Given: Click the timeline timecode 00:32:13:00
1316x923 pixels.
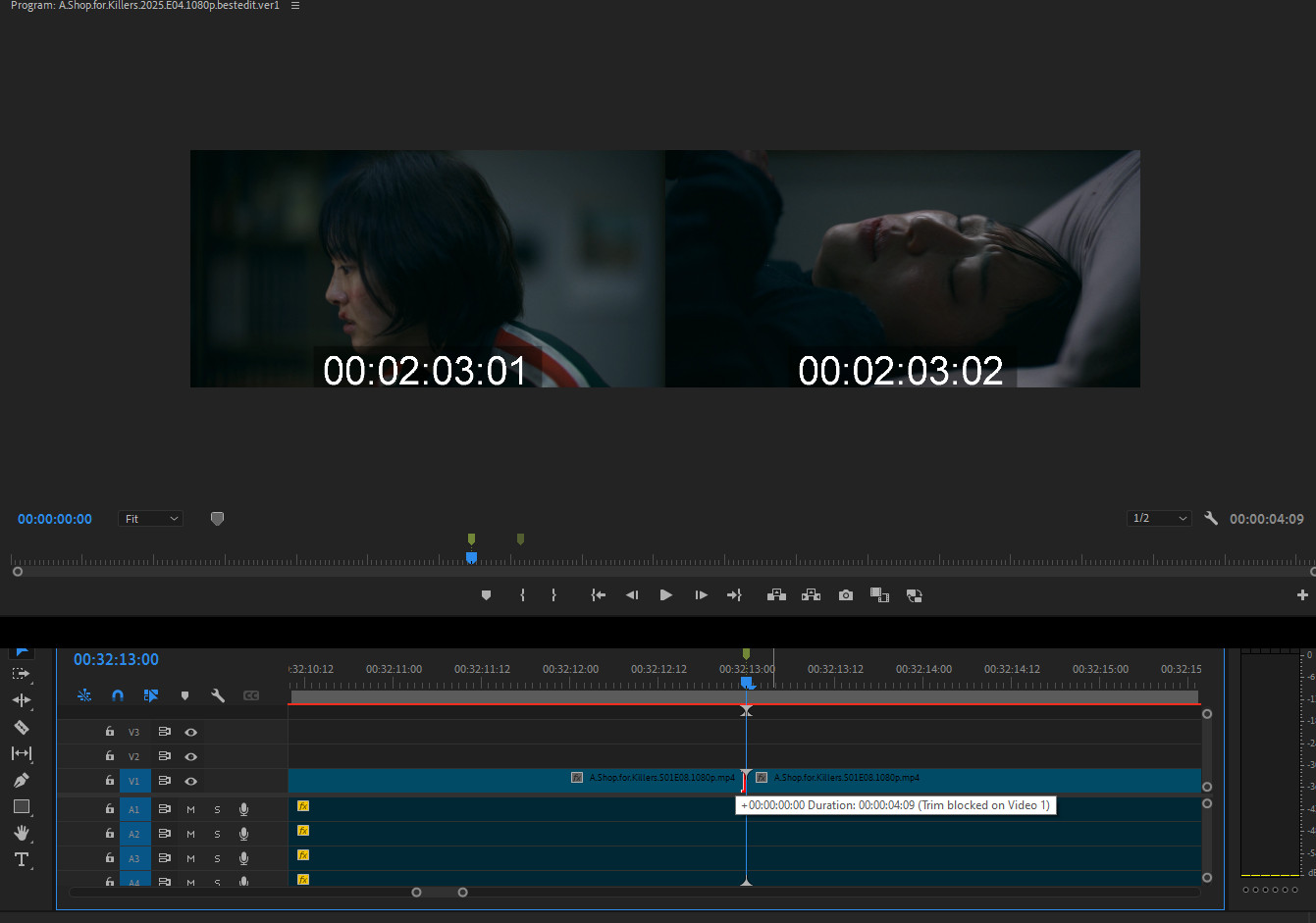Looking at the screenshot, I should click(x=116, y=660).
